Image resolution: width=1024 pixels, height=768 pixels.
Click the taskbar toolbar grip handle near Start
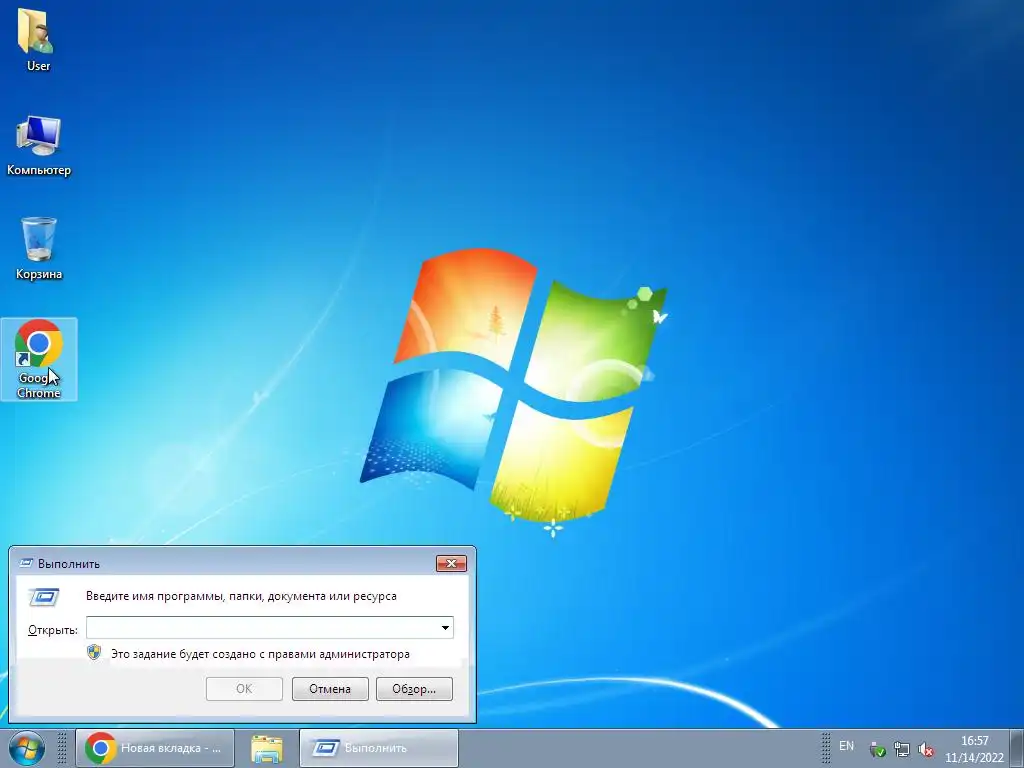[62, 748]
